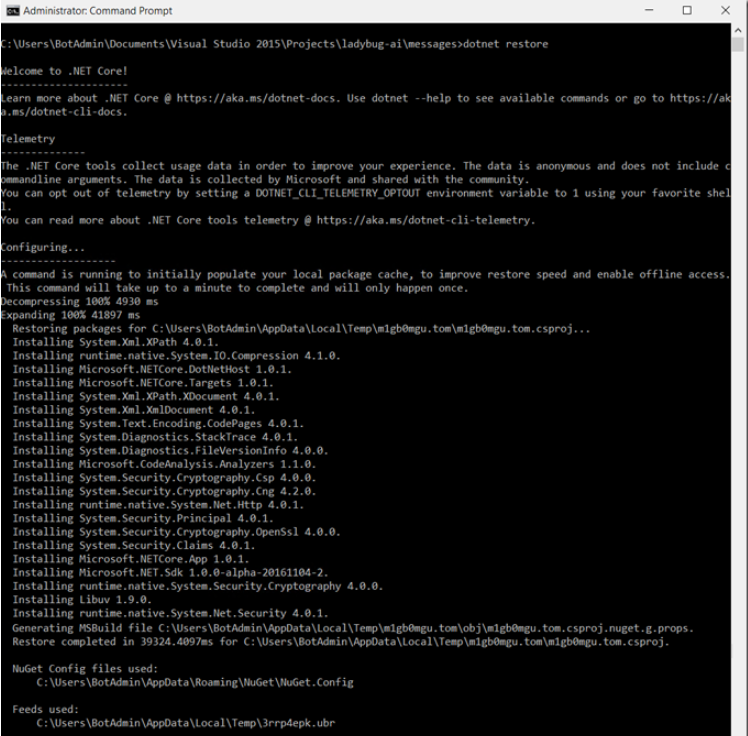Click 'Installing System.Security.Principal 4.0.1.' line
Viewport: 748px width, 736px height.
(x=143, y=518)
